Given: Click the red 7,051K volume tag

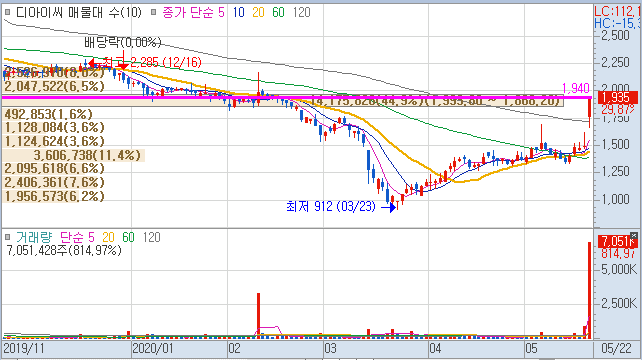Looking at the screenshot, I should pyautogui.click(x=617, y=242).
